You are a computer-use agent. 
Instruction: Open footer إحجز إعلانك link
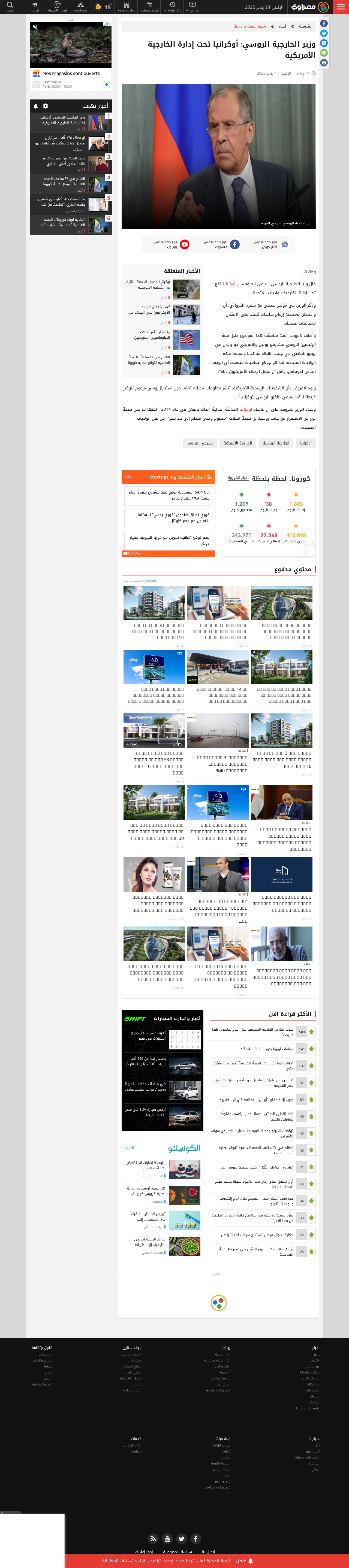tap(144, 1552)
